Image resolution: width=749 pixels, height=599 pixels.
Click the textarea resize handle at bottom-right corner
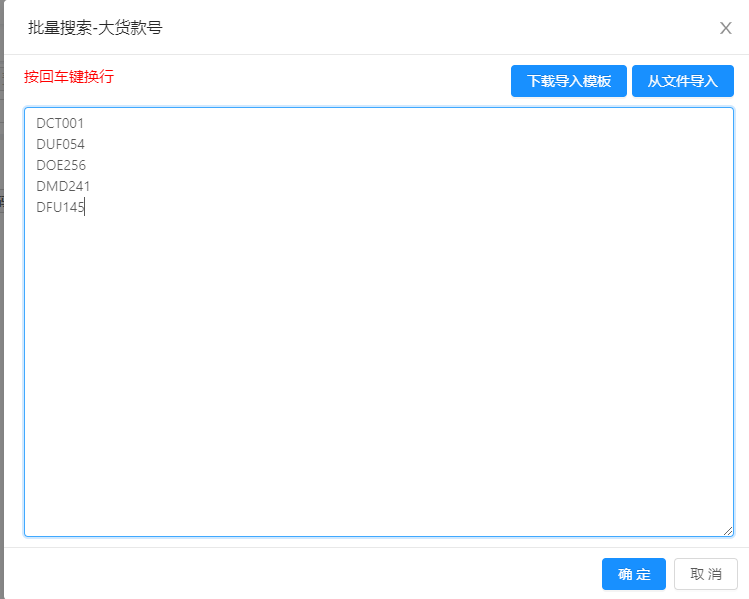click(x=728, y=531)
